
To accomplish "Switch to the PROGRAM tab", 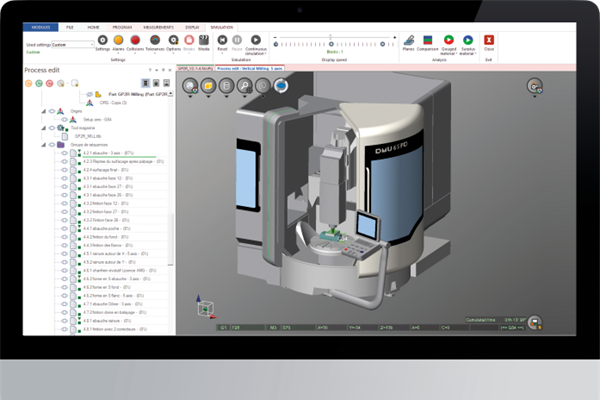I will coord(122,27).
